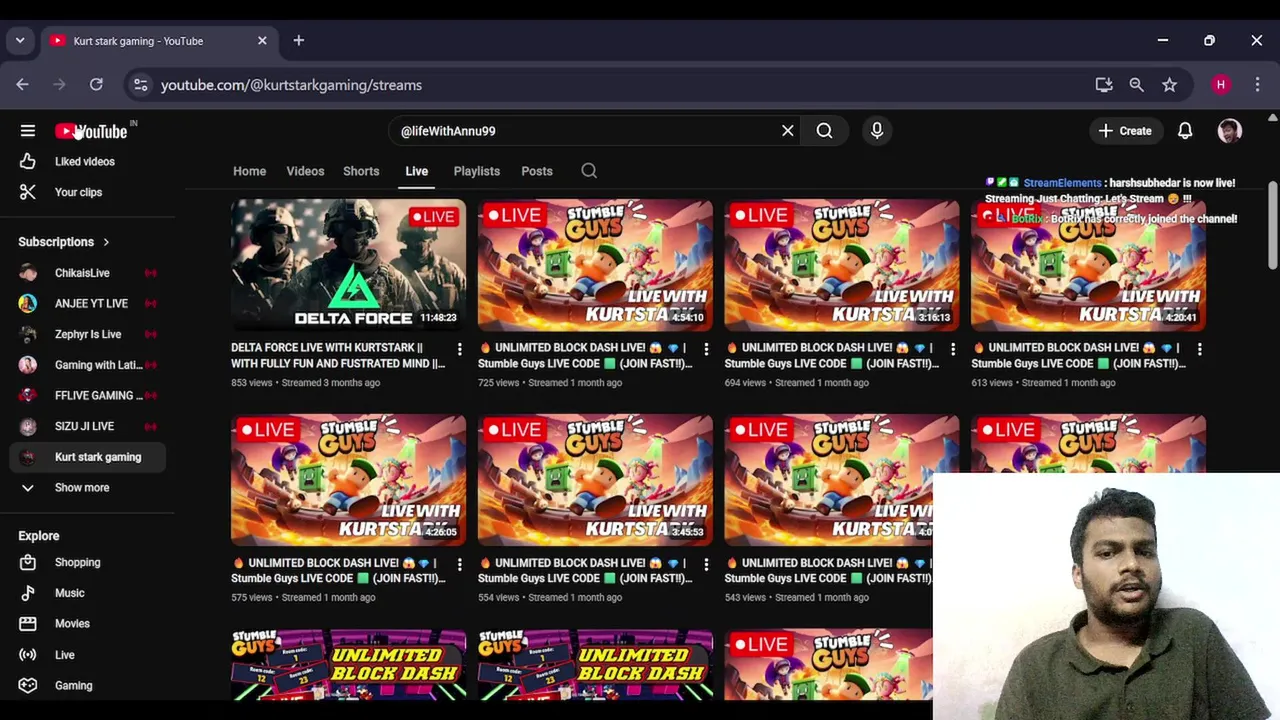1280x720 pixels.
Task: Open the Create menu
Action: click(x=1125, y=131)
